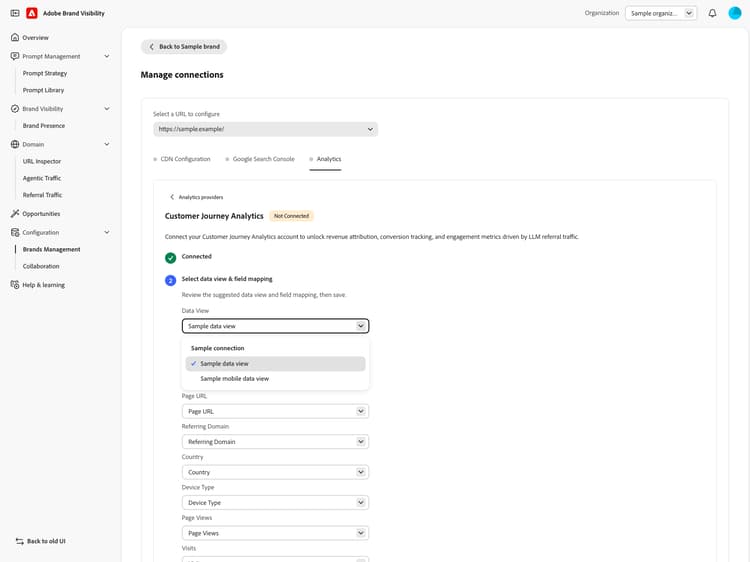Open Collaboration page
The height and width of the screenshot is (562, 750).
pyautogui.click(x=41, y=266)
